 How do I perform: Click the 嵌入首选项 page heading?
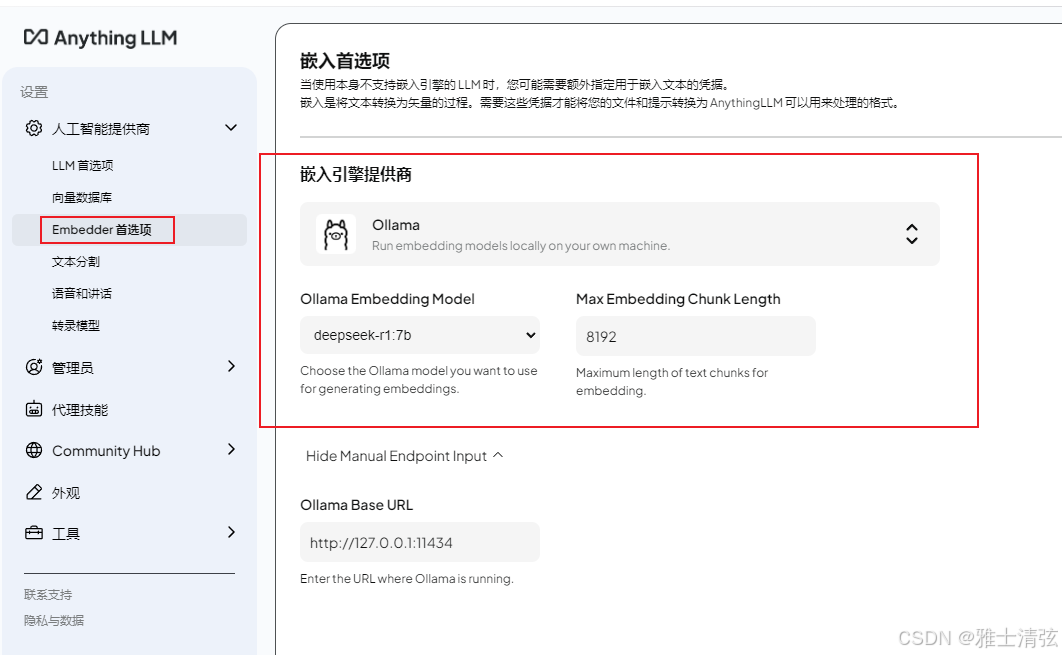[x=345, y=61]
